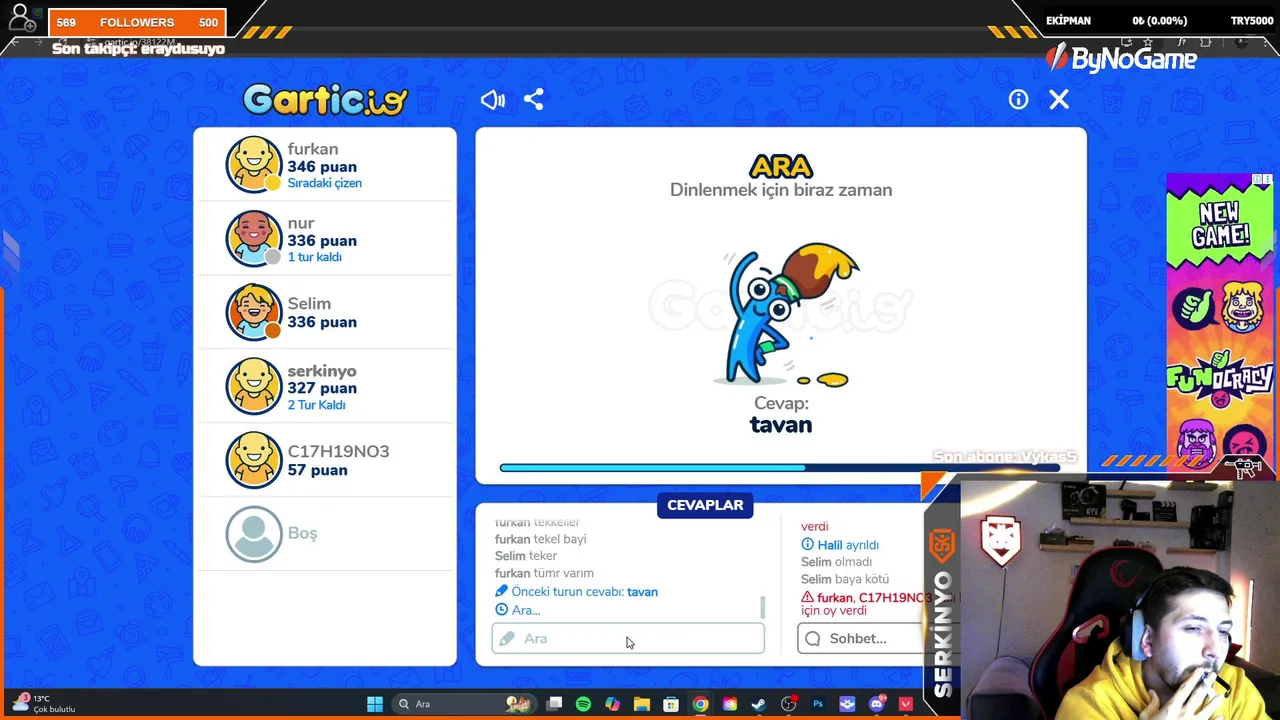The height and width of the screenshot is (720, 1280).
Task: Click the blue paintbrush mascot illustration
Action: pyautogui.click(x=787, y=315)
